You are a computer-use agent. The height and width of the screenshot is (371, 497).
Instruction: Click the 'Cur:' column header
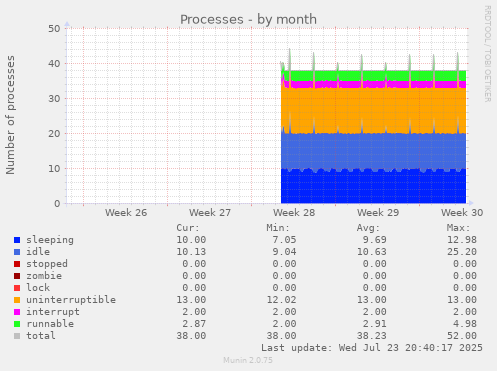click(x=188, y=228)
